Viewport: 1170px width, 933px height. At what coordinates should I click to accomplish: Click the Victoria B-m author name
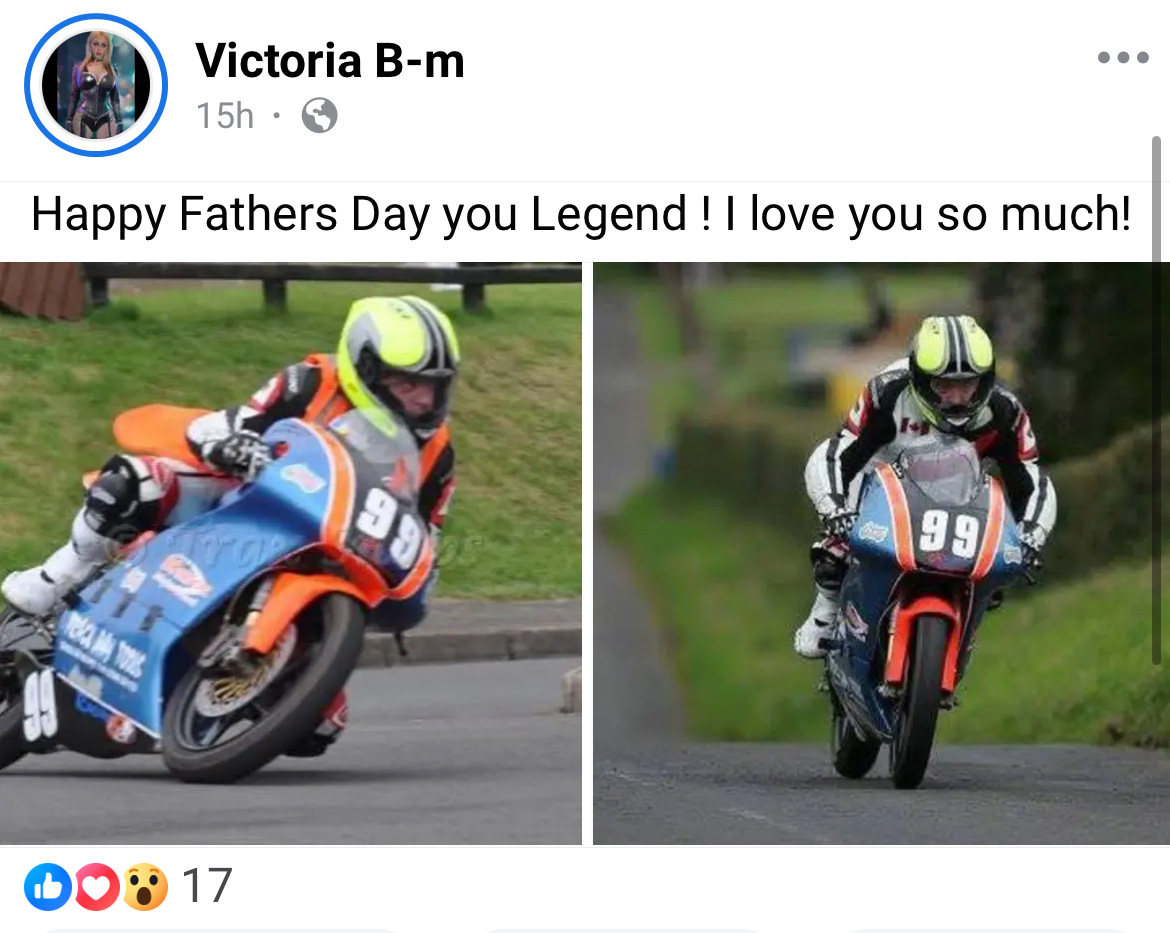(x=330, y=60)
